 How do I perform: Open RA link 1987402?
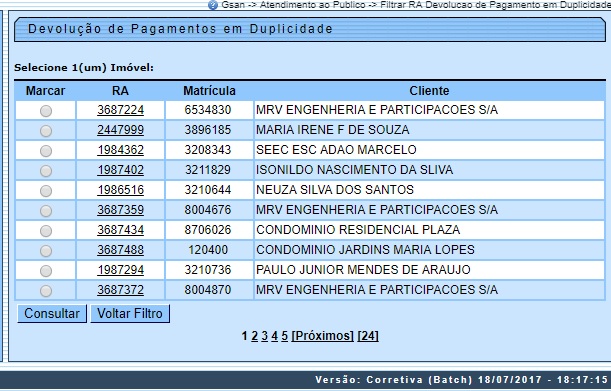click(x=120, y=170)
